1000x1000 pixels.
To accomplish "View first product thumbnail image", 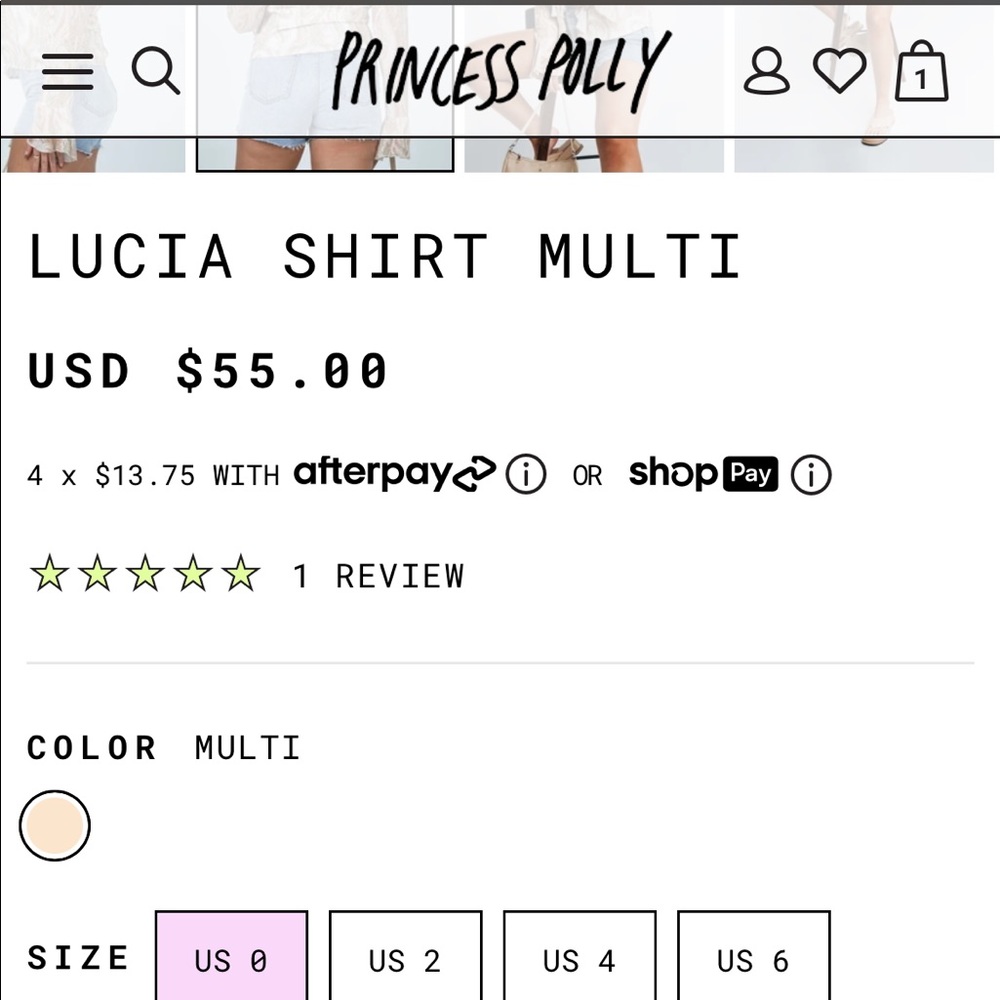I will click(93, 88).
